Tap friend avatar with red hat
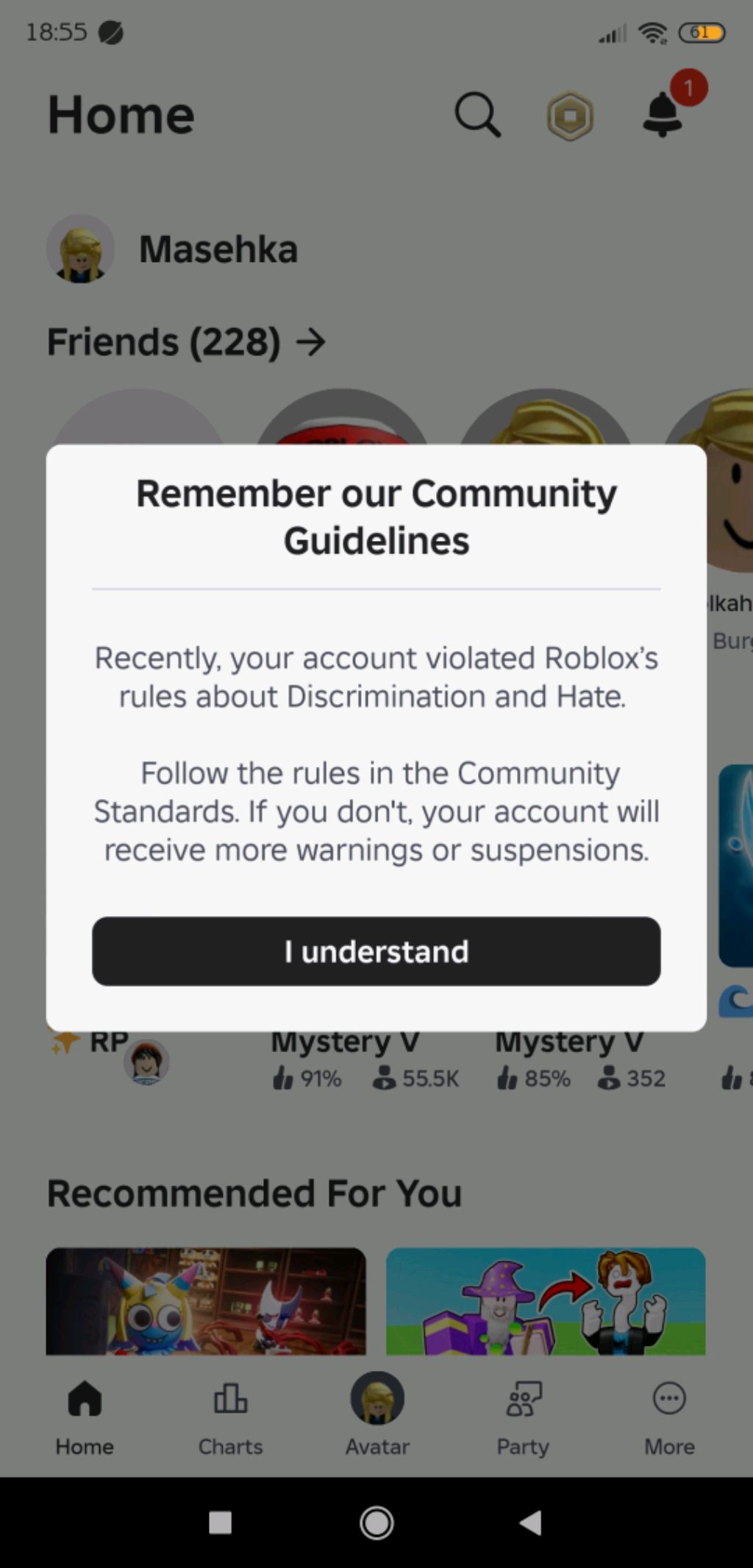The image size is (753, 1568). [x=342, y=419]
